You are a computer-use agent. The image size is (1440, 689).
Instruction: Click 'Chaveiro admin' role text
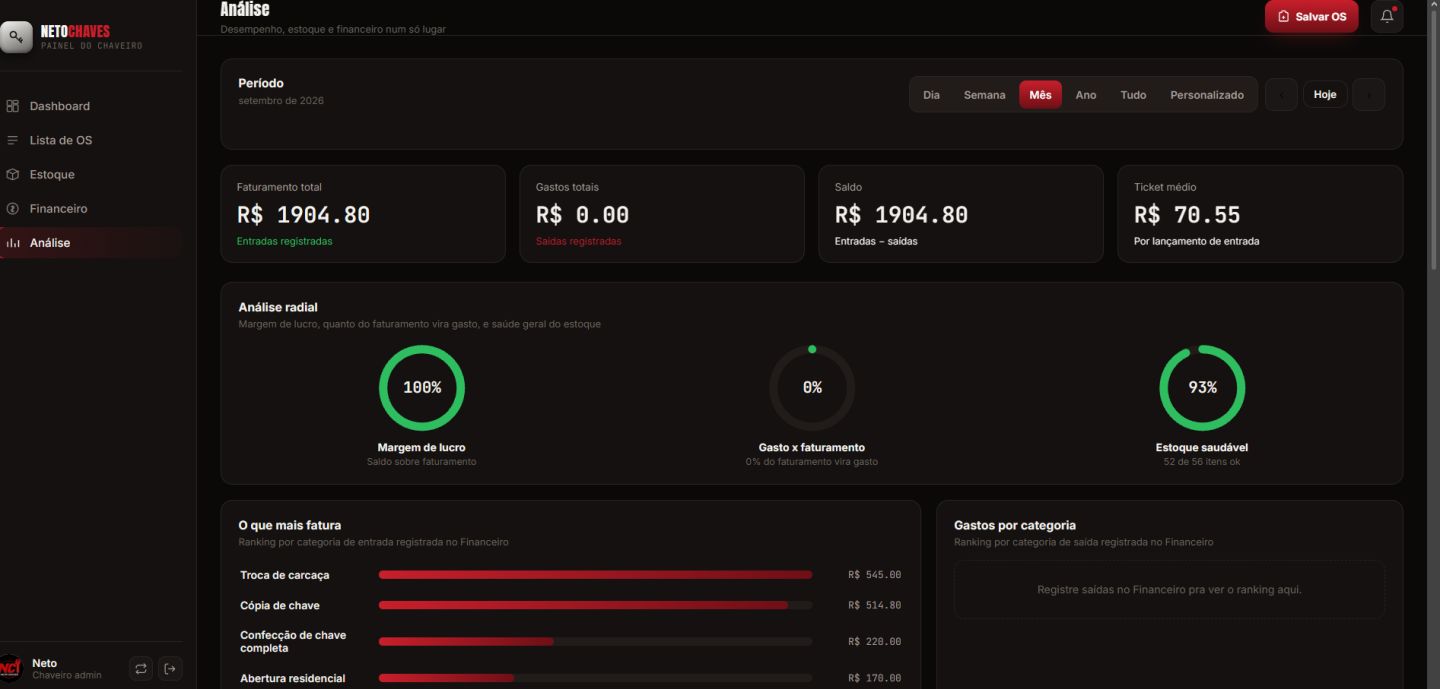pyautogui.click(x=66, y=675)
